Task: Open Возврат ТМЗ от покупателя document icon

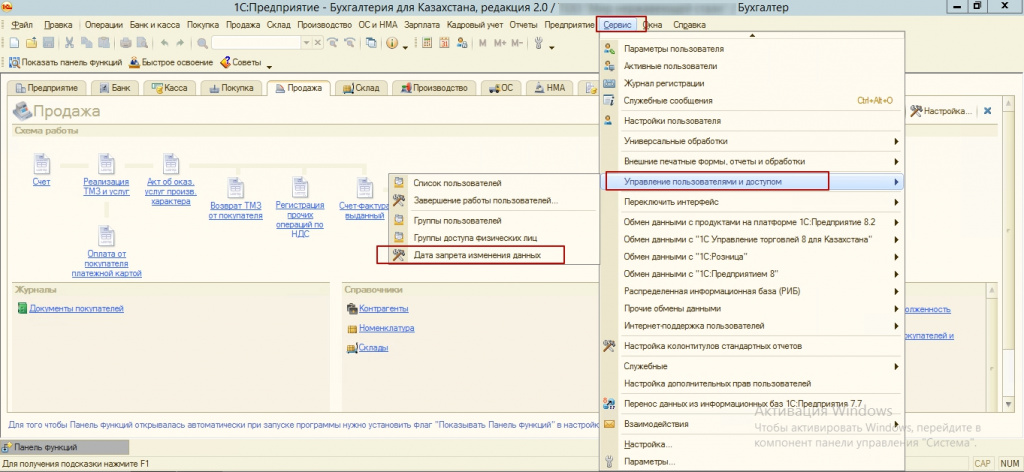Action: [235, 188]
